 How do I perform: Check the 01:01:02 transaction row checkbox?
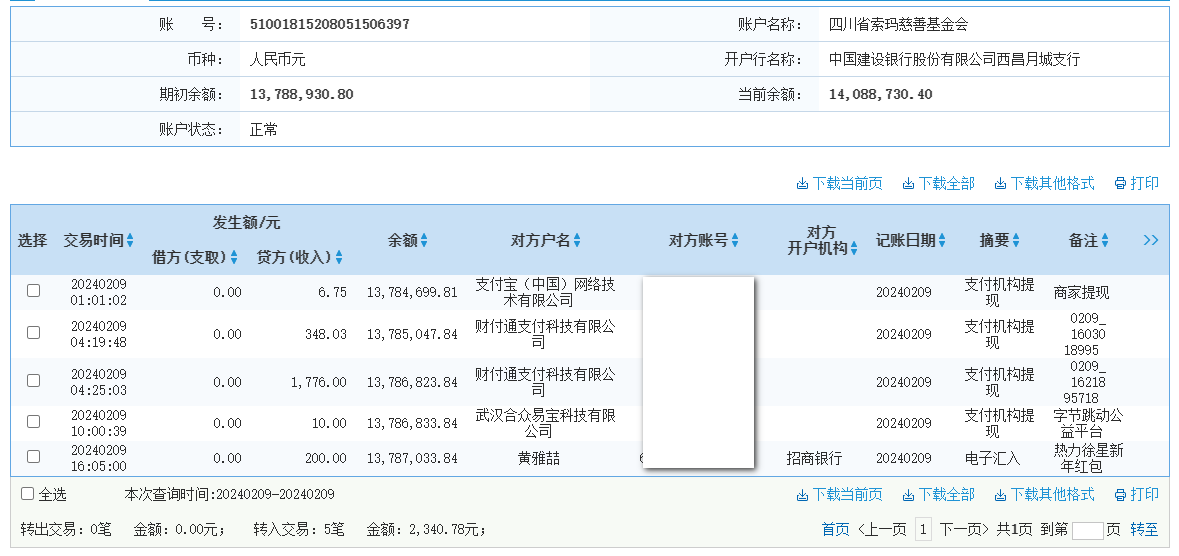coord(33,290)
